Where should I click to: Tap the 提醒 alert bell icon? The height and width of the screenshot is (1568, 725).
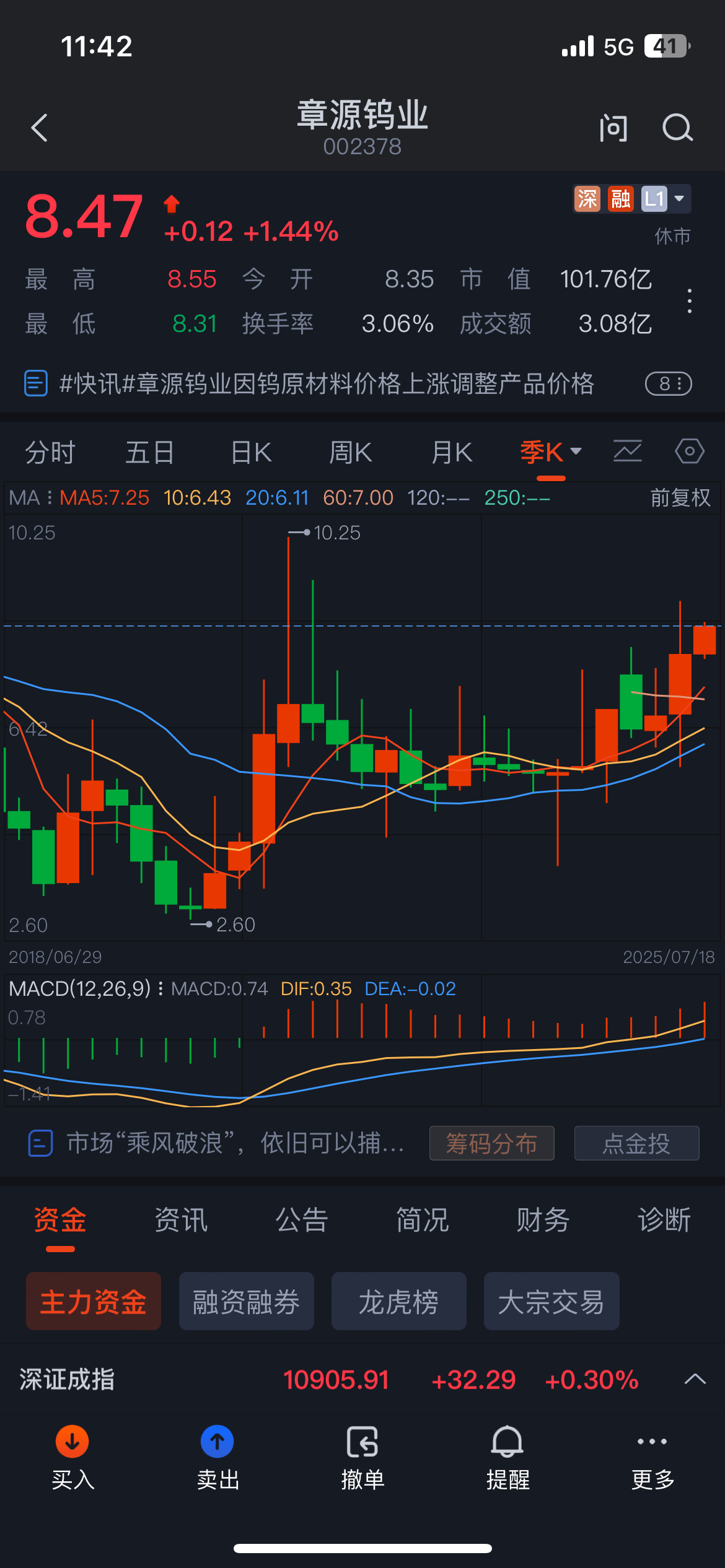tap(507, 1442)
